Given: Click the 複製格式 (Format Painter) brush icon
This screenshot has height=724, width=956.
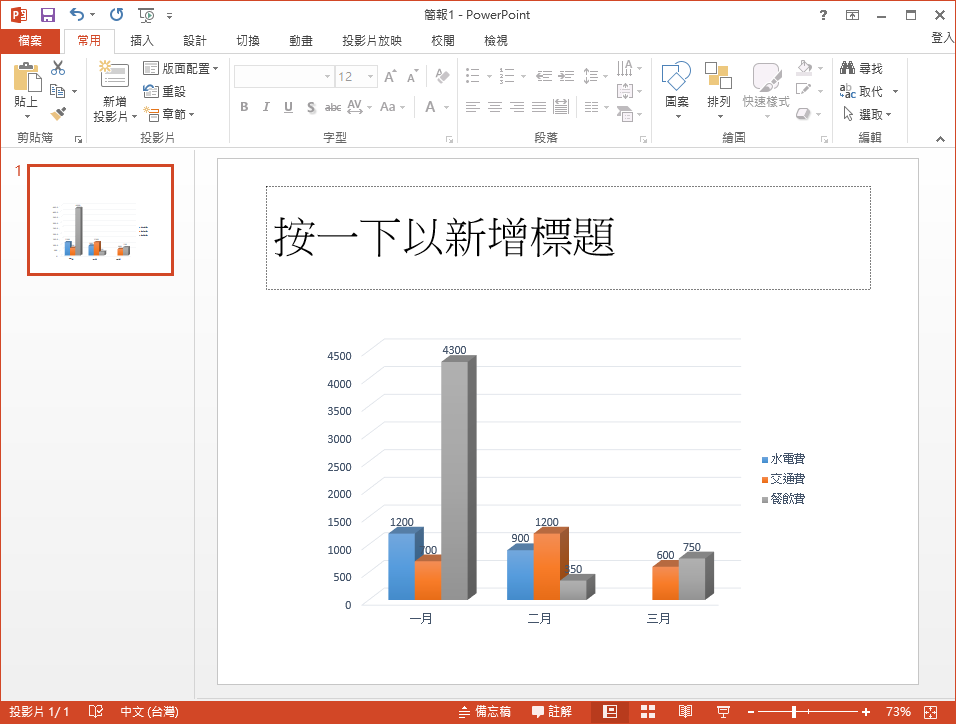Looking at the screenshot, I should [57, 113].
